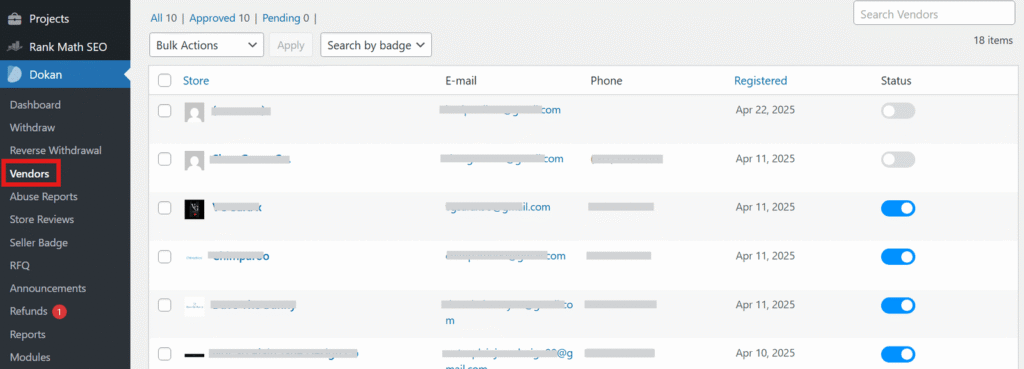Image resolution: width=1024 pixels, height=369 pixels.
Task: Open Store Reviews page
Action: tap(42, 219)
